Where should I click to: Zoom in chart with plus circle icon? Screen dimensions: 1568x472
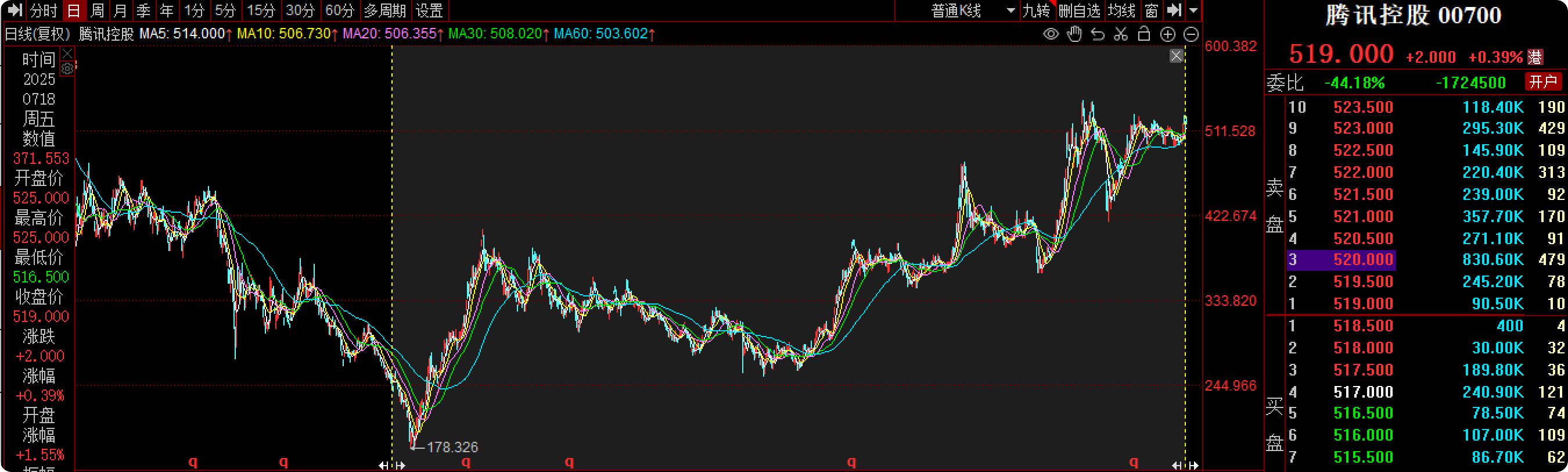1167,34
